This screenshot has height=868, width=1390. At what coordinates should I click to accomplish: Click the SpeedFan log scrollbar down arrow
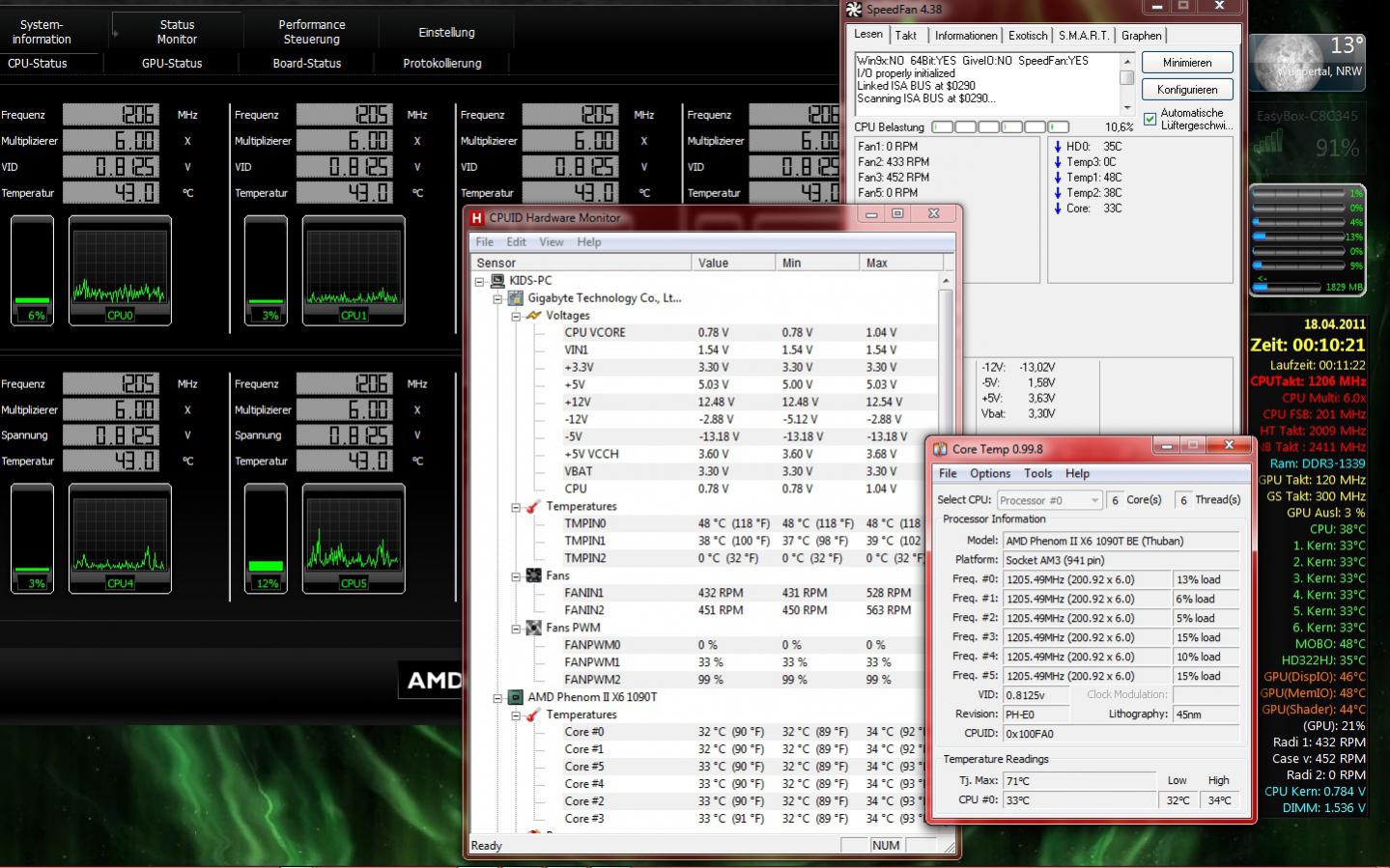click(x=1127, y=107)
